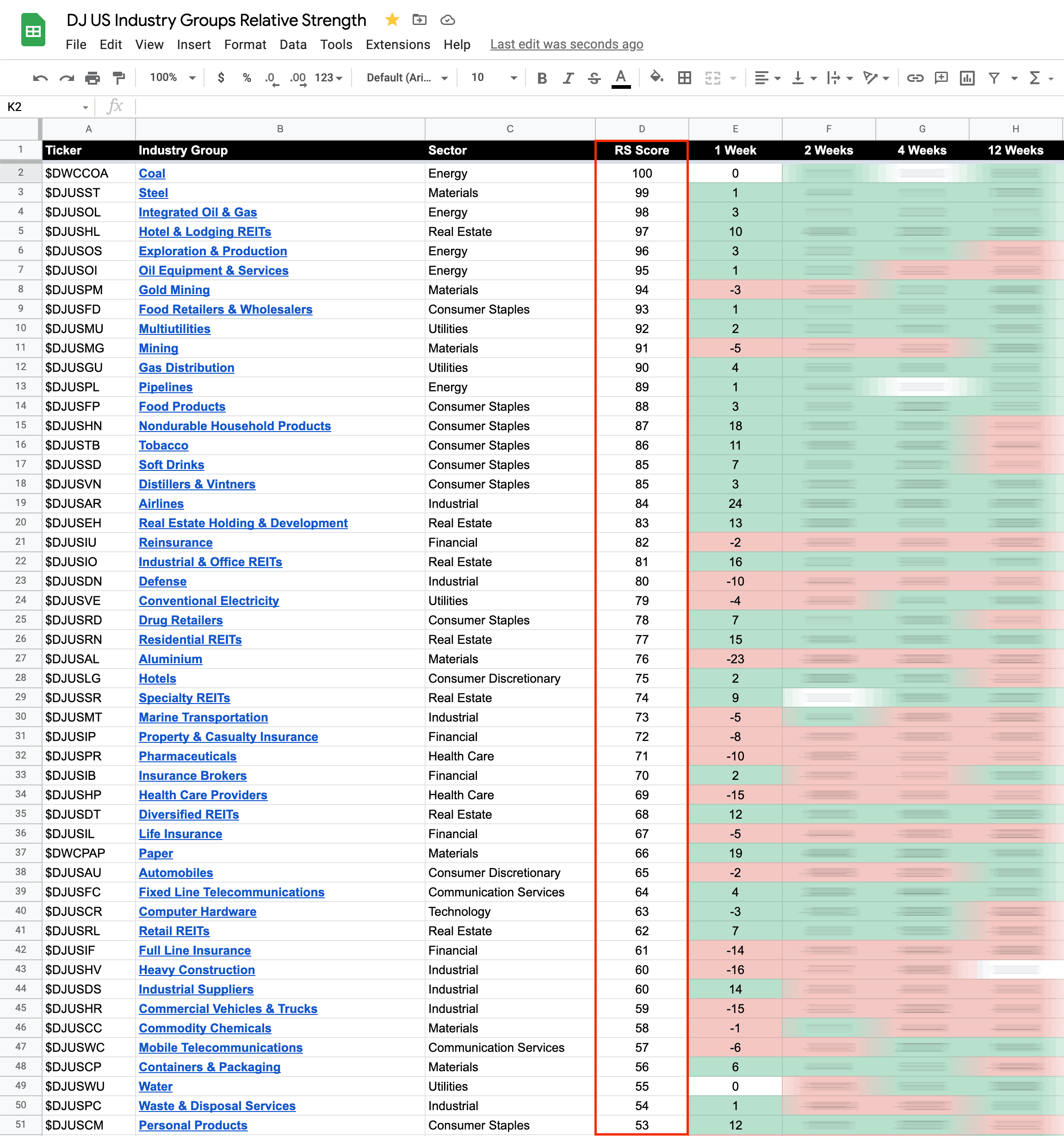
Task: Expand the Filter views dropdown arrow
Action: pos(1015,78)
